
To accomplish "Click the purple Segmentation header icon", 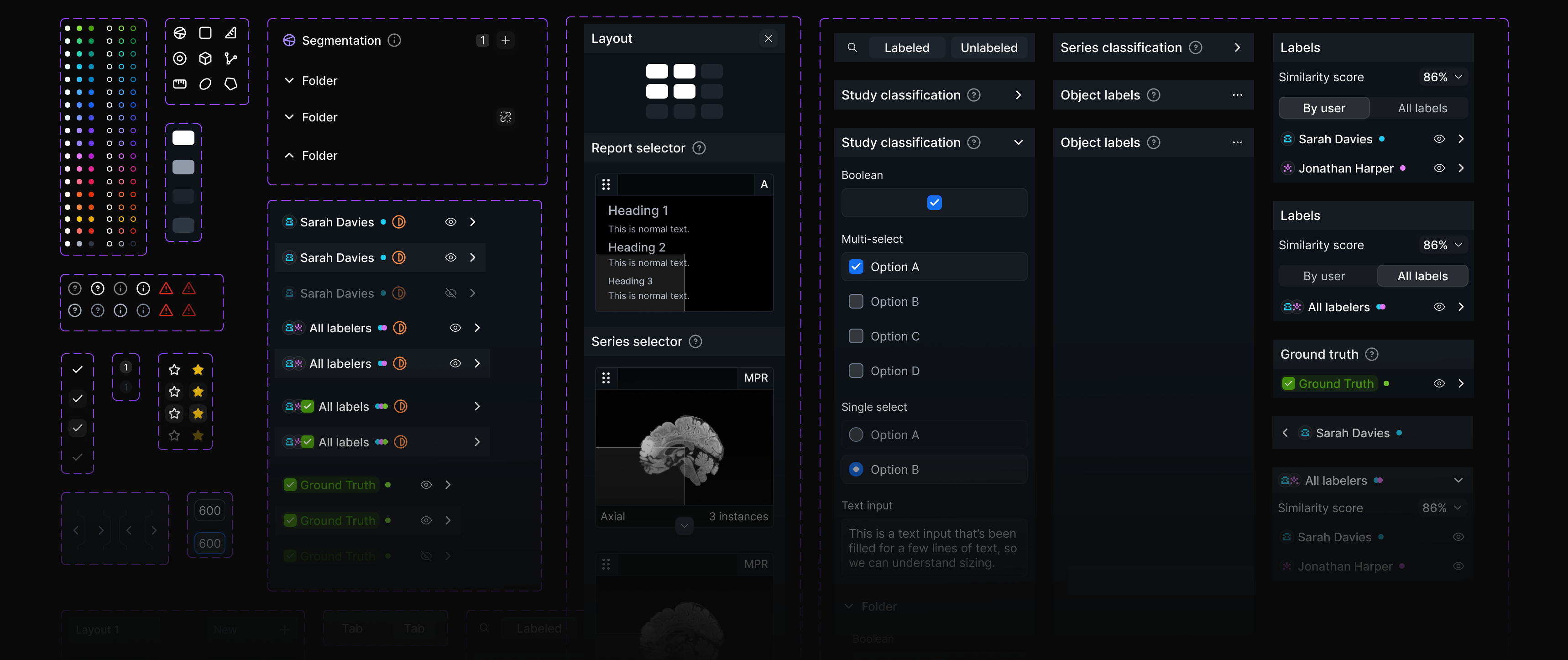I will point(289,40).
